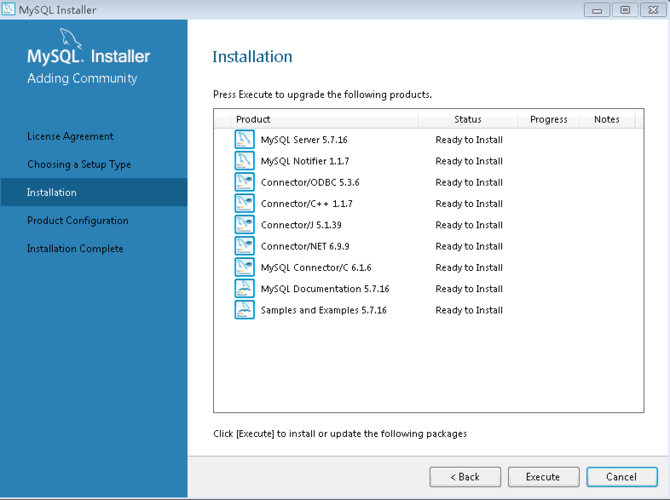670x500 pixels.
Task: Select the Connector/NET 6.9.9 row text
Action: pos(305,247)
